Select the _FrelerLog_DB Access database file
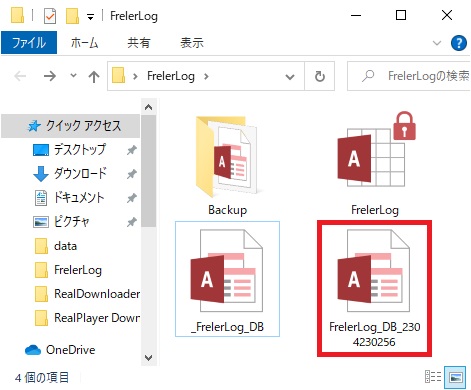This screenshot has height=390, width=471. point(227,279)
